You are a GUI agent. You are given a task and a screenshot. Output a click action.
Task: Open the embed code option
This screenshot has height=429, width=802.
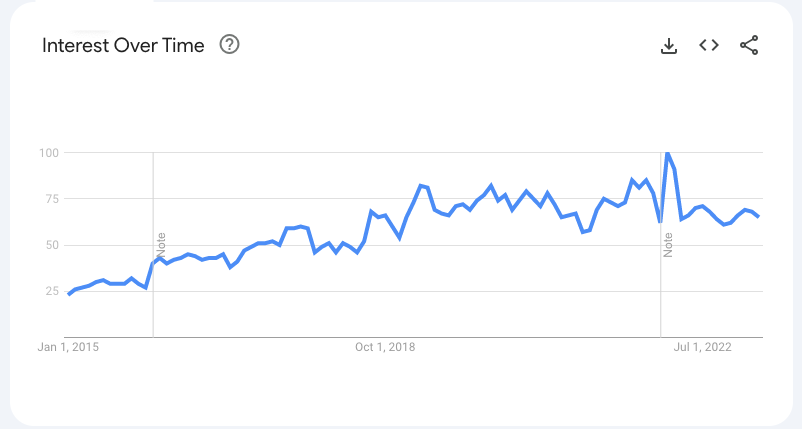point(709,45)
